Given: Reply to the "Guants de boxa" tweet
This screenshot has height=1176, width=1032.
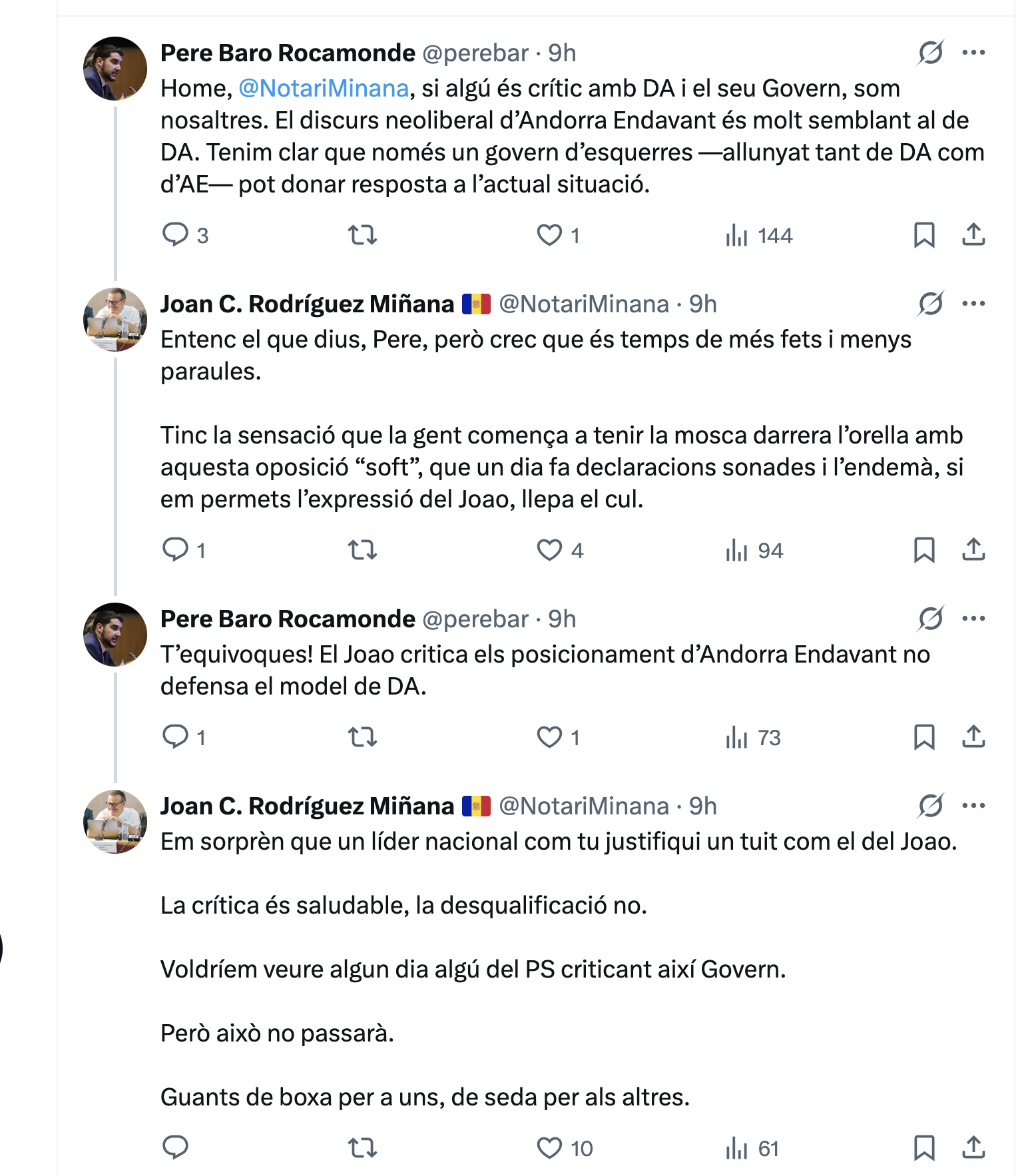Looking at the screenshot, I should pyautogui.click(x=176, y=1148).
